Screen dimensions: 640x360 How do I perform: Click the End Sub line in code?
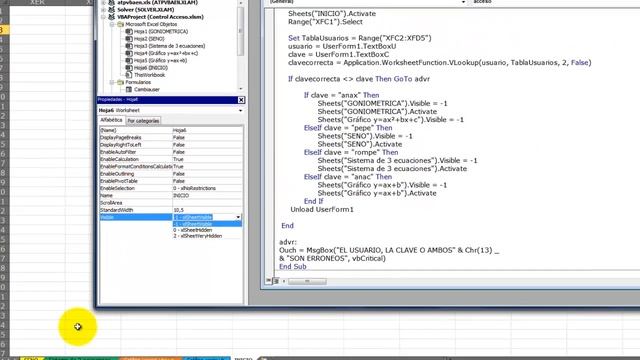click(293, 267)
